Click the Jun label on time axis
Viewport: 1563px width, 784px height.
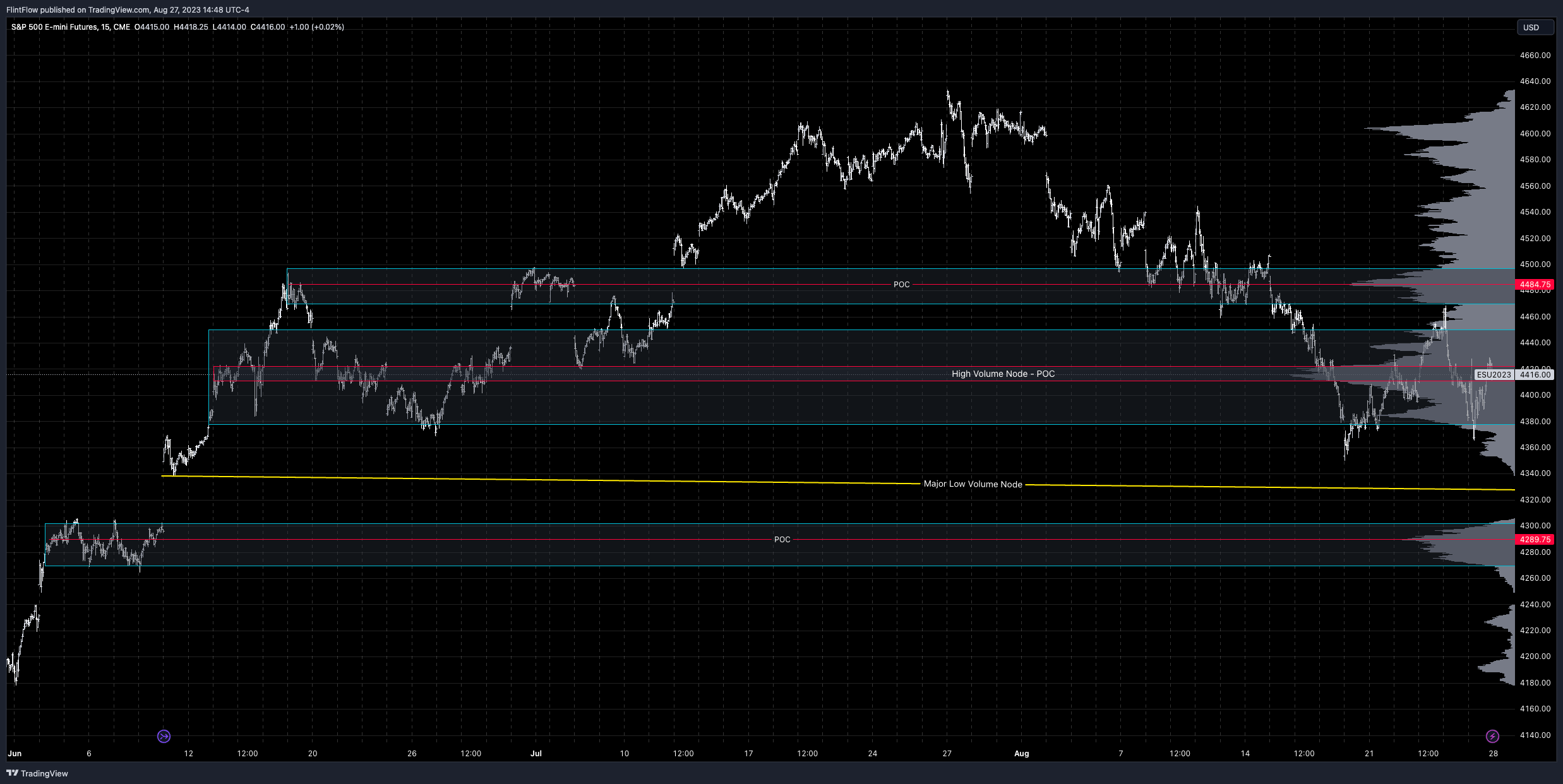point(15,753)
